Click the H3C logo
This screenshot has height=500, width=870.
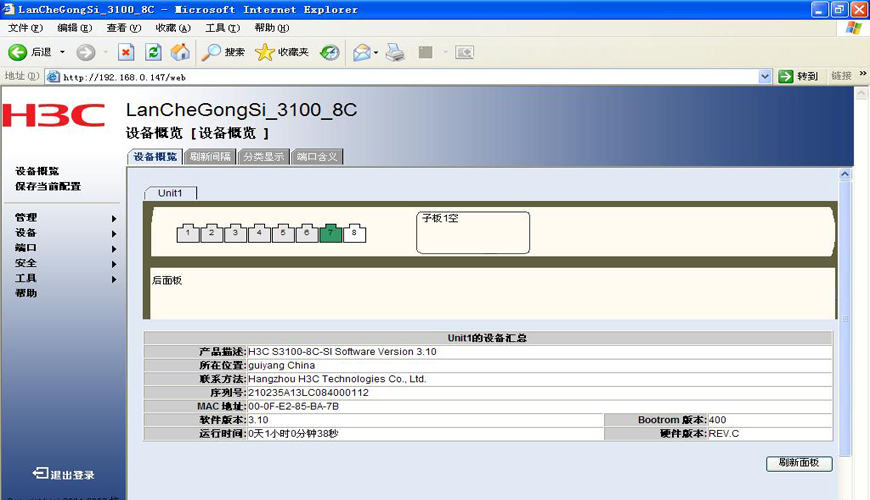click(x=54, y=115)
